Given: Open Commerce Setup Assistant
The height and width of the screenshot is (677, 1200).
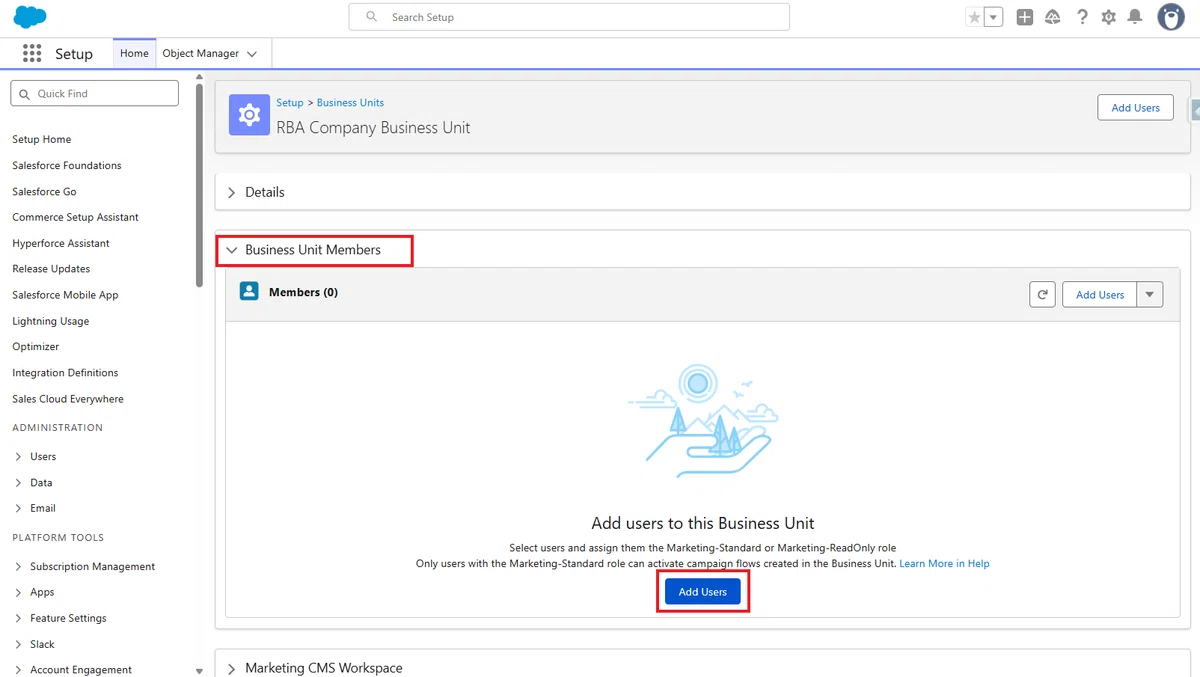Looking at the screenshot, I should point(75,217).
